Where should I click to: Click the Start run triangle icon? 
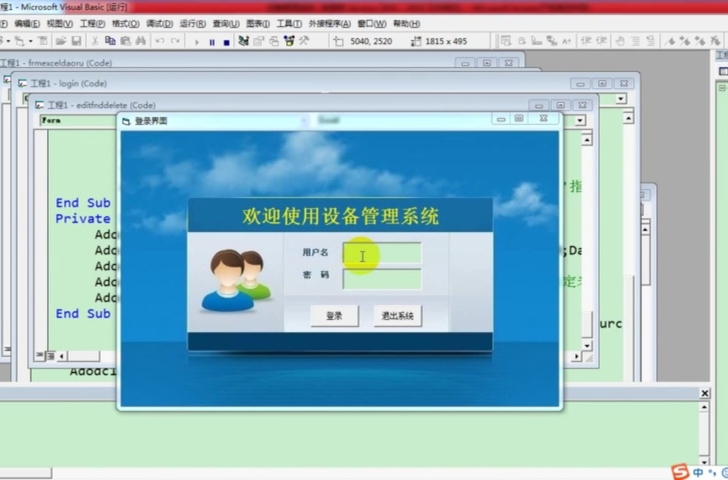coord(197,42)
